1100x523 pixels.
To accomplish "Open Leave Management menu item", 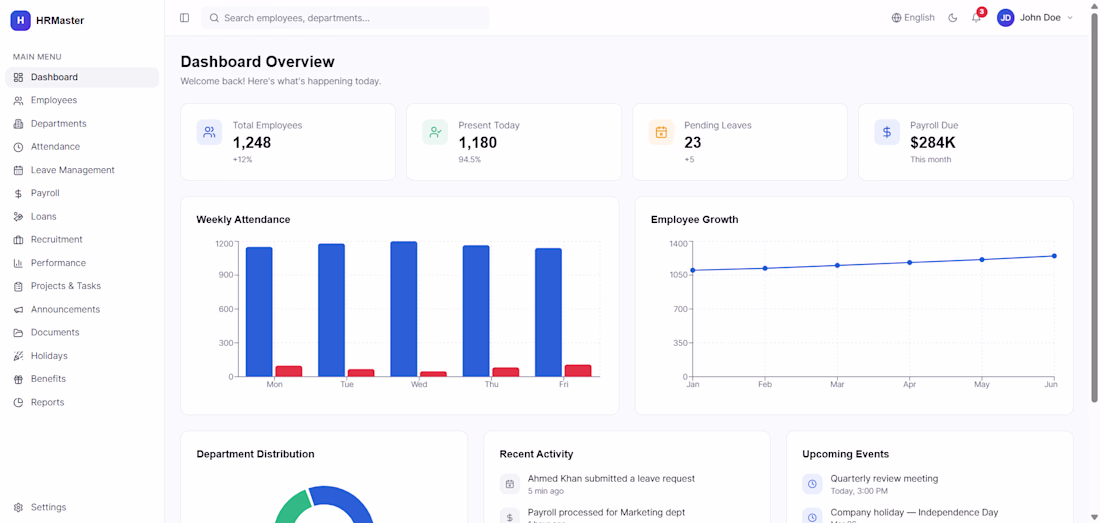I will [82, 170].
